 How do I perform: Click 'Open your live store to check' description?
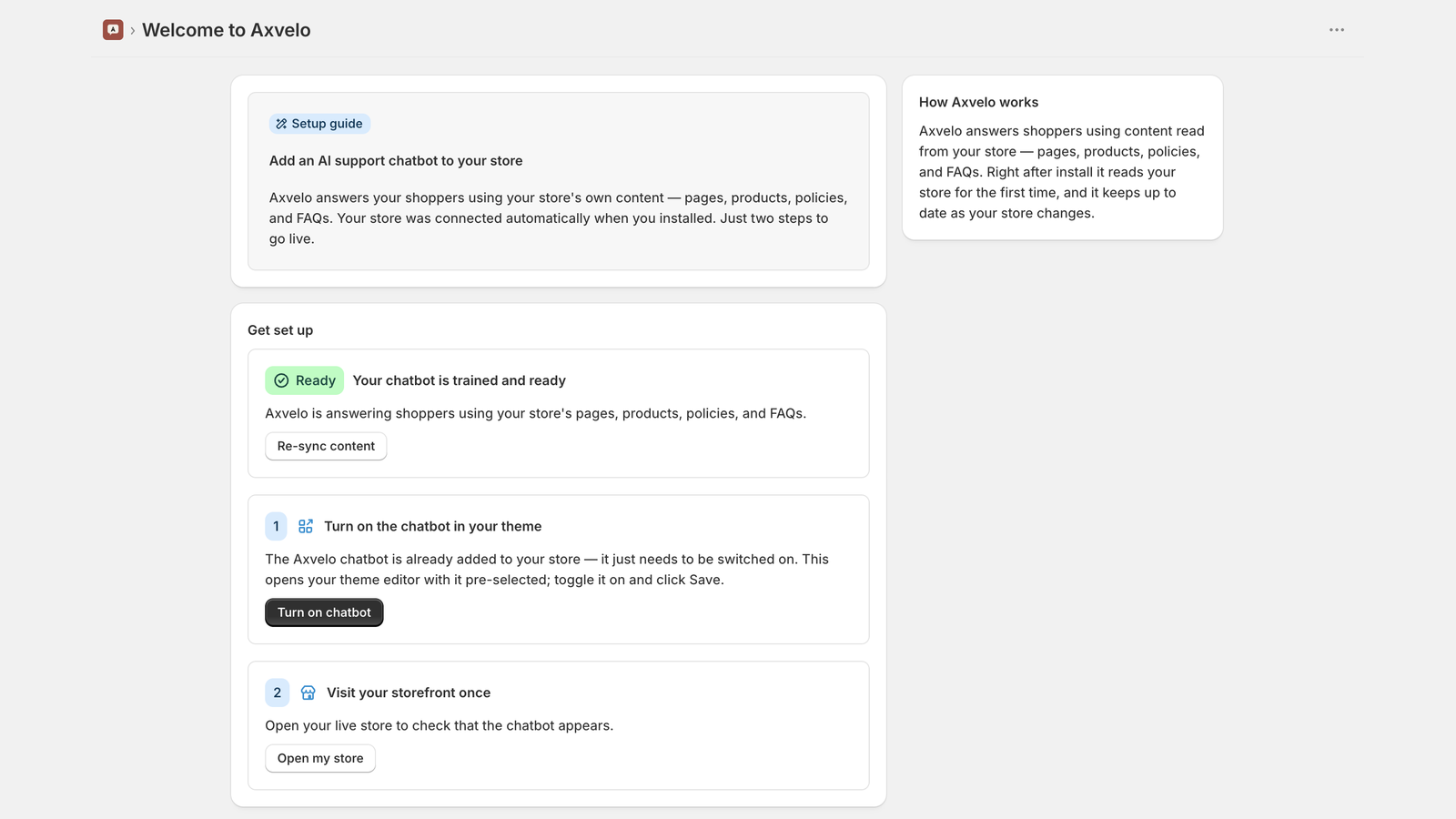pyautogui.click(x=440, y=725)
